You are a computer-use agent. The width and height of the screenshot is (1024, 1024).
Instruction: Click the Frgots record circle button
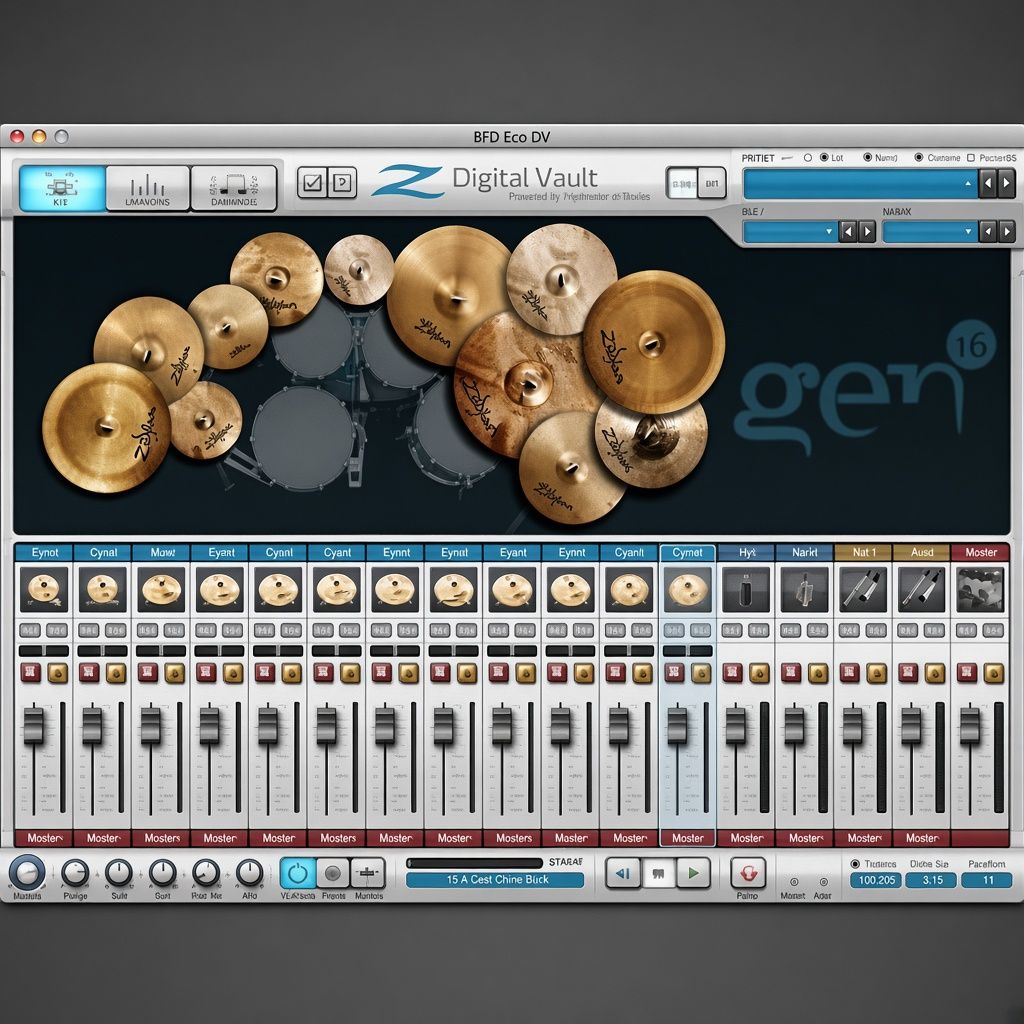333,873
